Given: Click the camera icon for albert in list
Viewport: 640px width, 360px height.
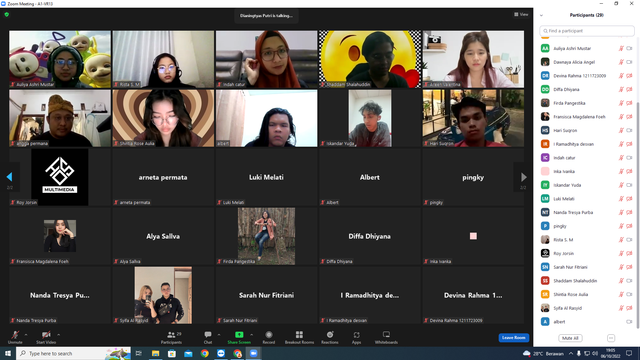Looking at the screenshot, I should (629, 322).
